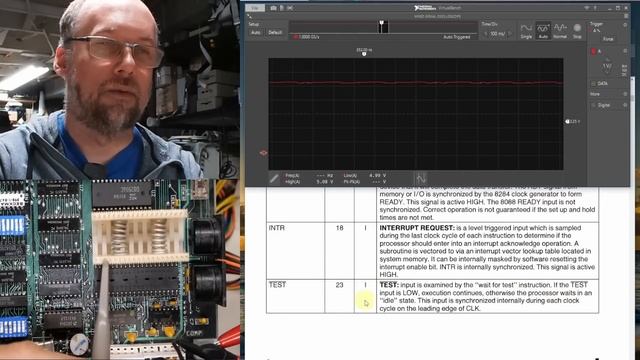Open Digital settings gear

pyautogui.click(x=625, y=105)
